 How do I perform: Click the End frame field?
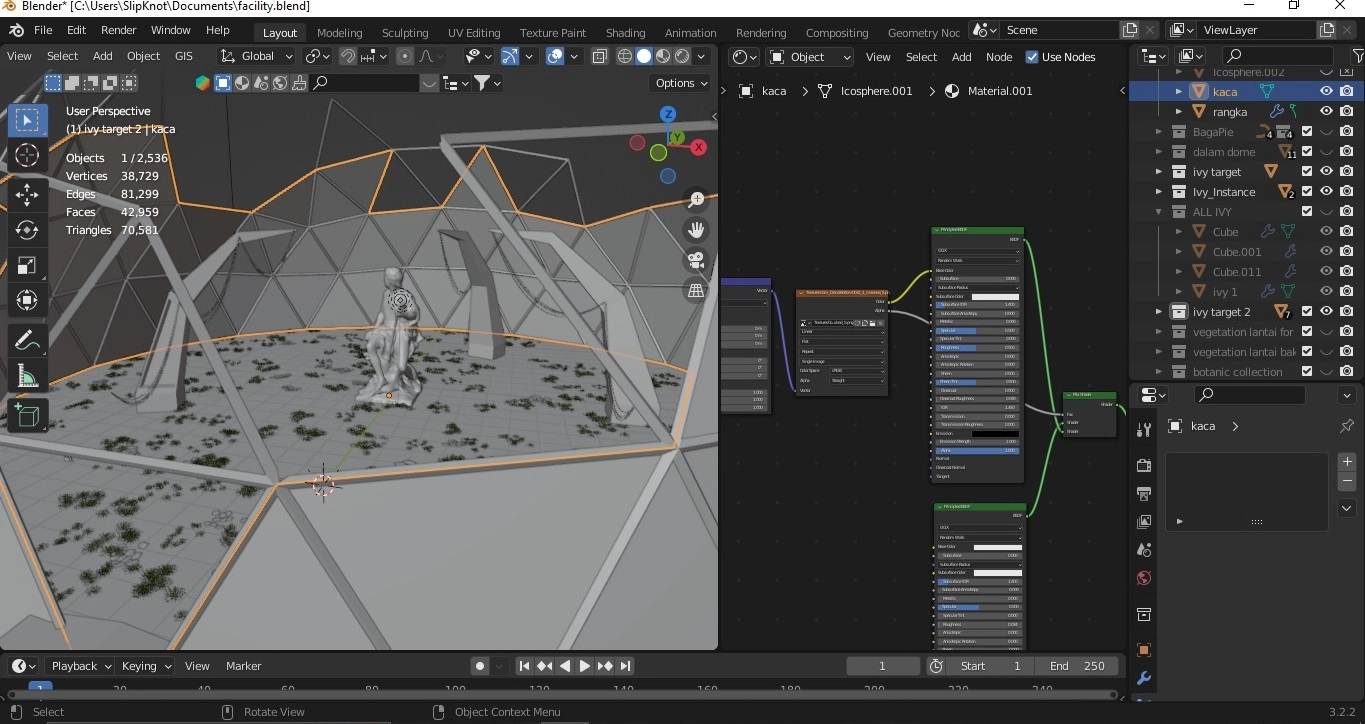coord(1076,666)
